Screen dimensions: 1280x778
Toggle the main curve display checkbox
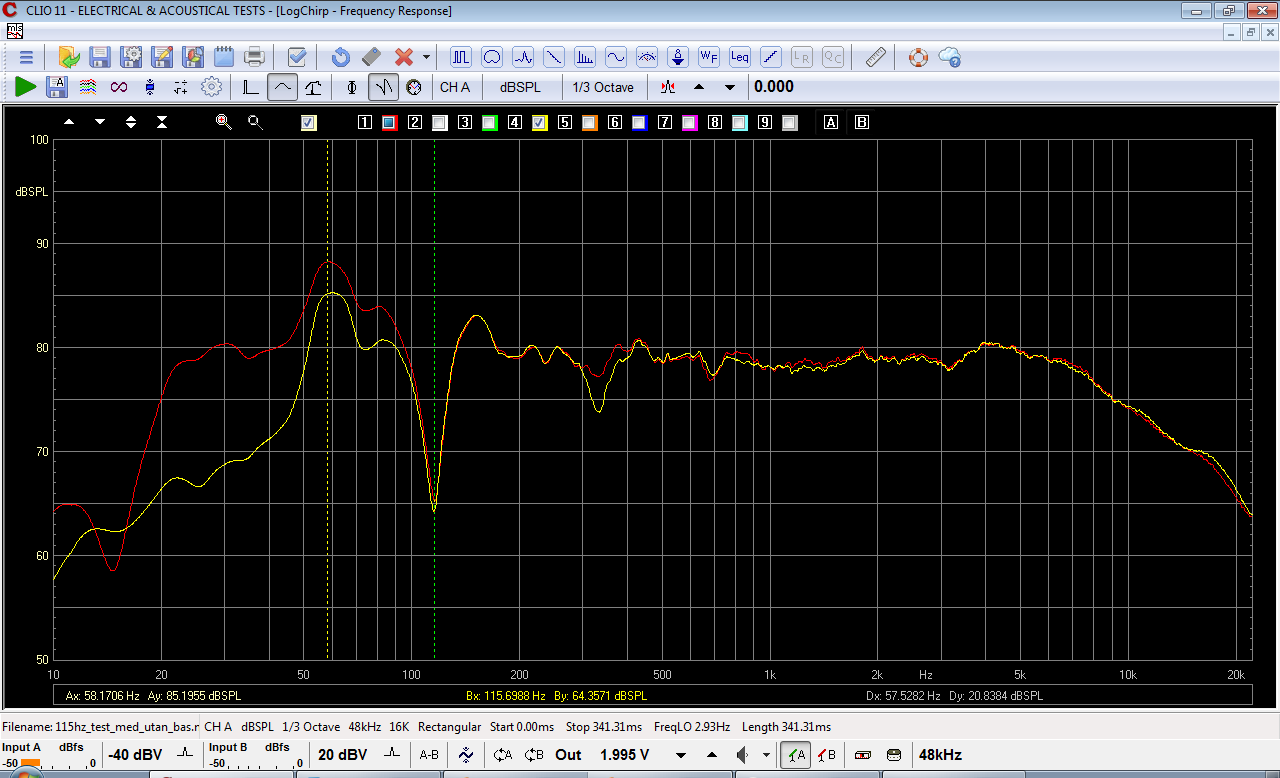(309, 122)
